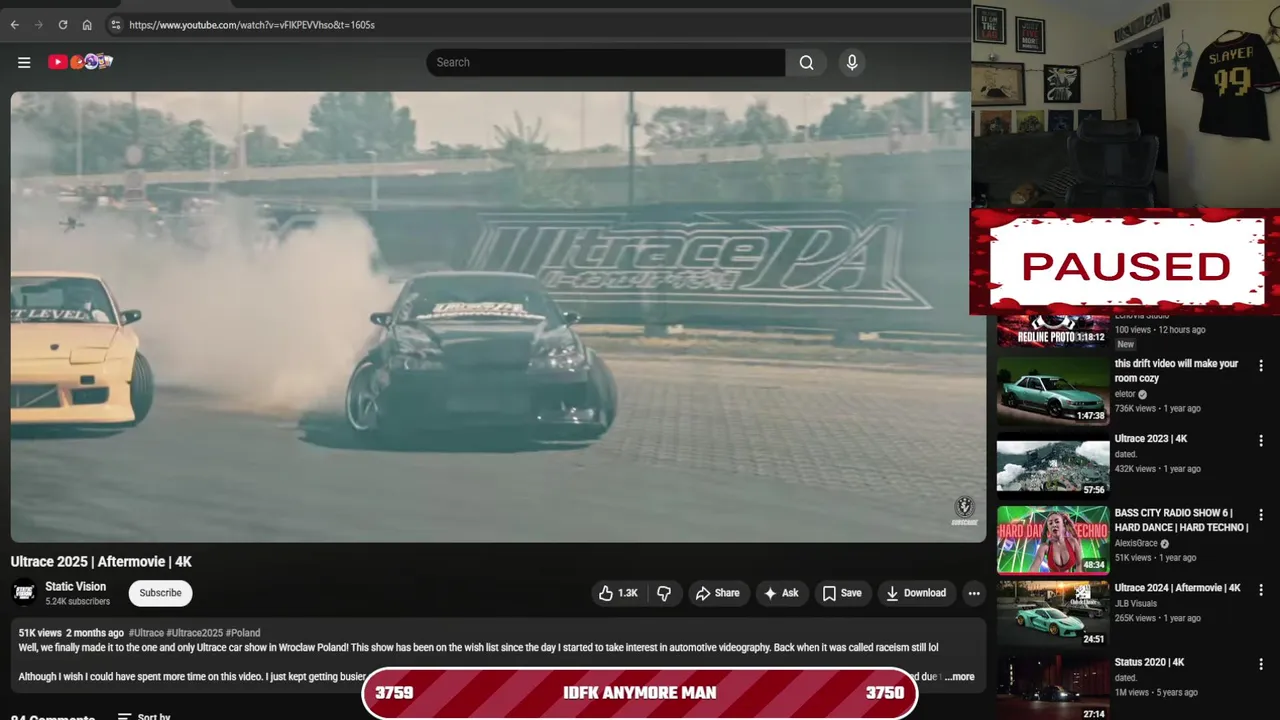This screenshot has width=1280, height=720.
Task: Open options for the drift video suggestion
Action: click(x=1261, y=366)
